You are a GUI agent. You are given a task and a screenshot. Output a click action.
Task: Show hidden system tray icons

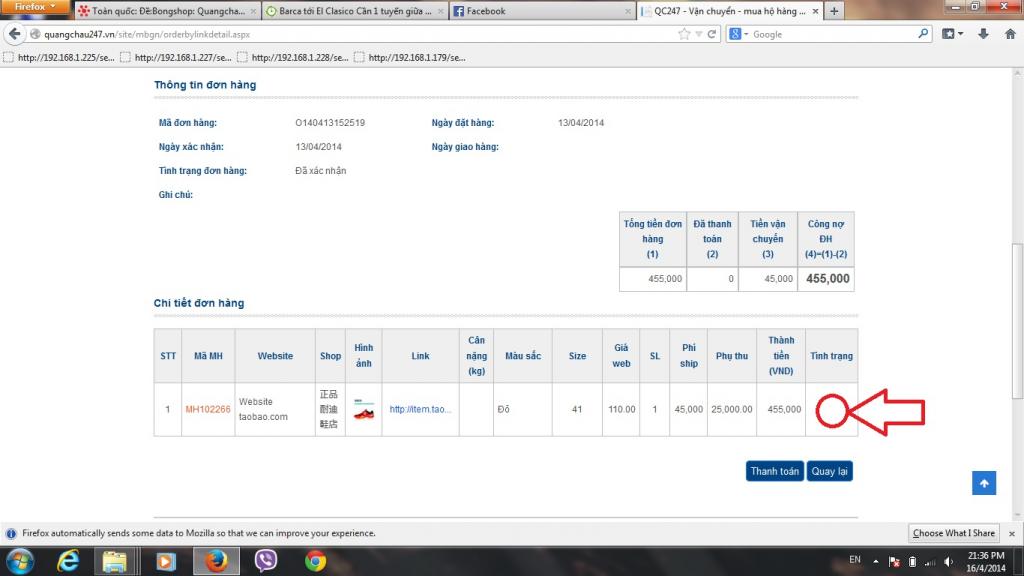(876, 560)
